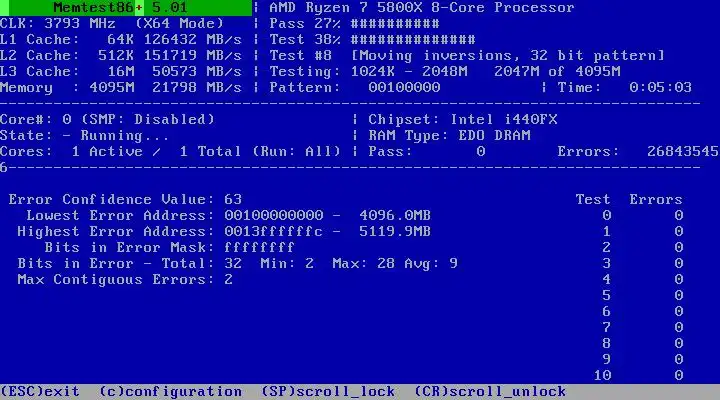This screenshot has width=720, height=400.
Task: Click the Bits in Error - Total line
Action: (x=237, y=264)
